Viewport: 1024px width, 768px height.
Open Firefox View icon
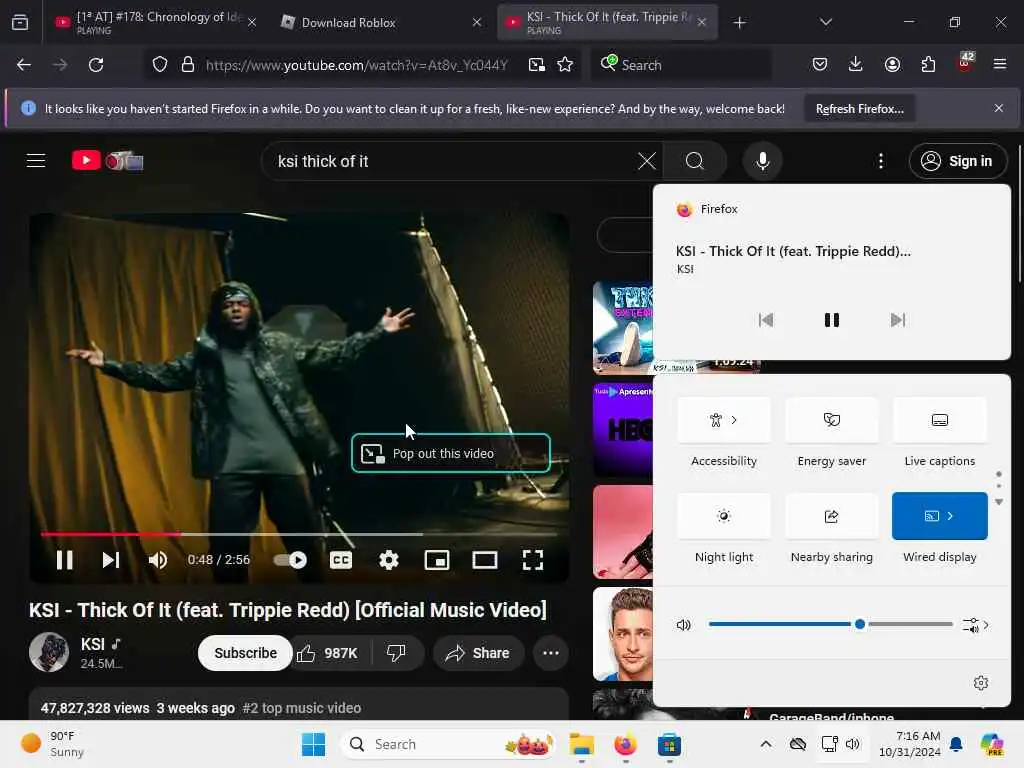pyautogui.click(x=20, y=22)
